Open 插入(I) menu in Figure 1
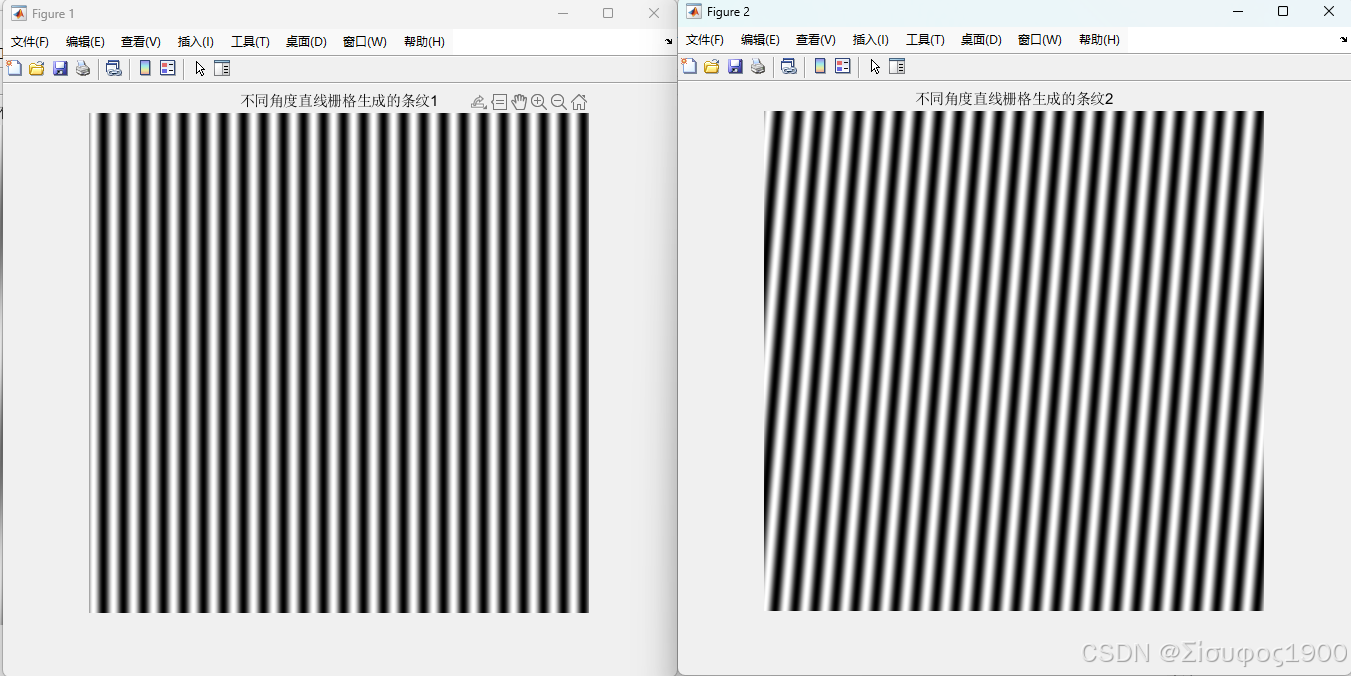The image size is (1351, 676). 196,42
